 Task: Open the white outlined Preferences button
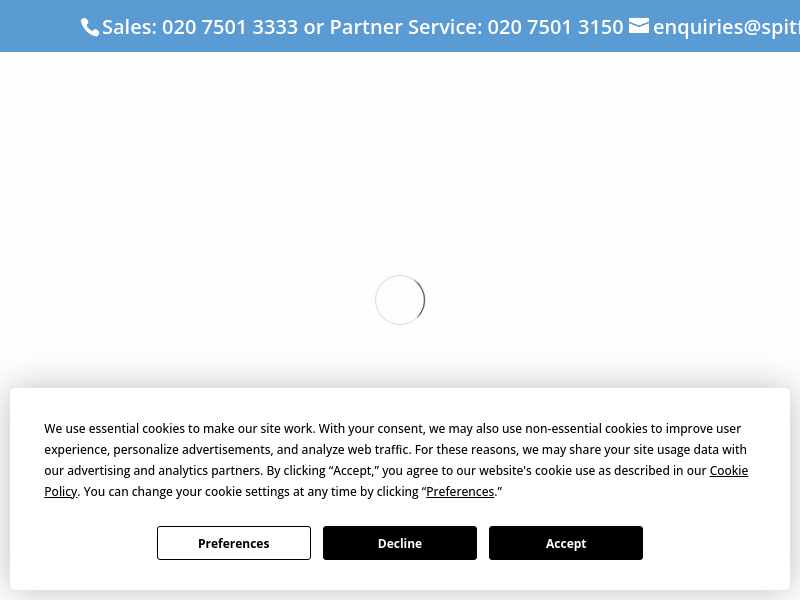(x=234, y=543)
